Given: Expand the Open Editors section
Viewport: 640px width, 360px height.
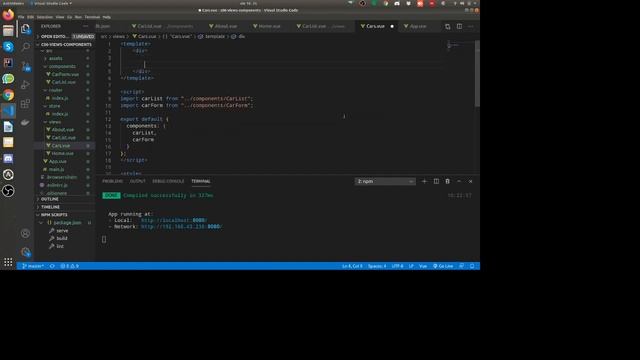Looking at the screenshot, I should pos(55,36).
